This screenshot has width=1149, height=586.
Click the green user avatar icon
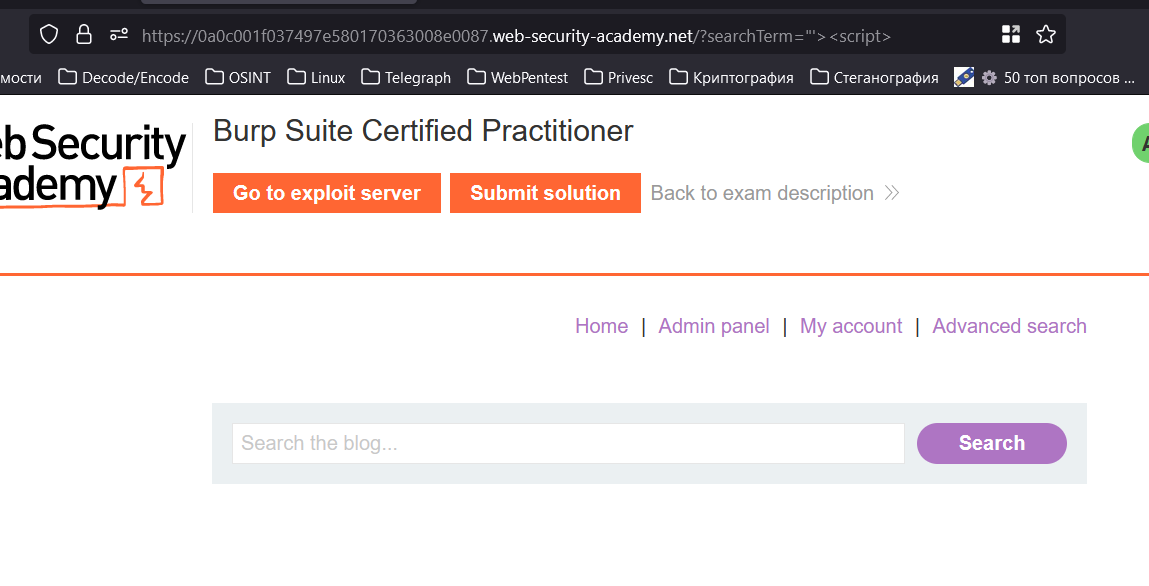(1140, 143)
